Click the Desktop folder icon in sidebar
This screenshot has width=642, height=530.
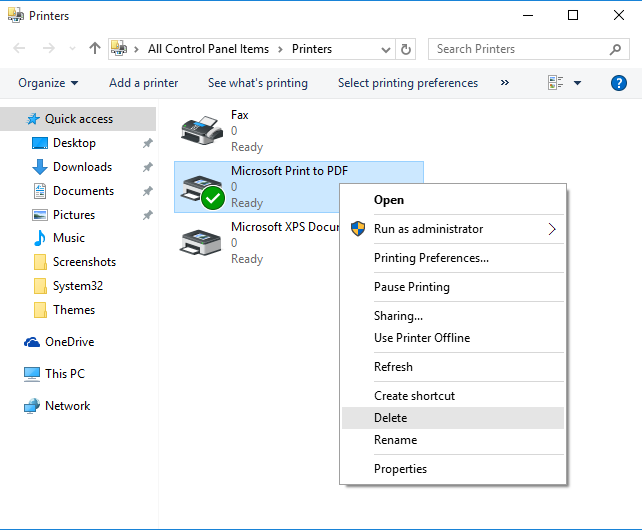coord(40,143)
